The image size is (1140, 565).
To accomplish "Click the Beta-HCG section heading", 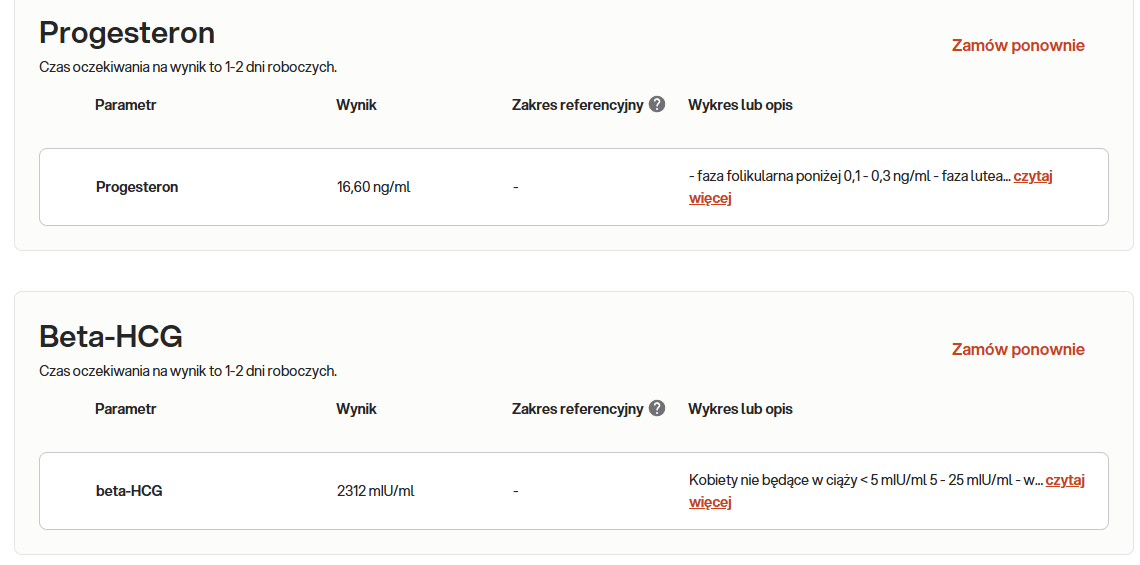I will point(110,337).
